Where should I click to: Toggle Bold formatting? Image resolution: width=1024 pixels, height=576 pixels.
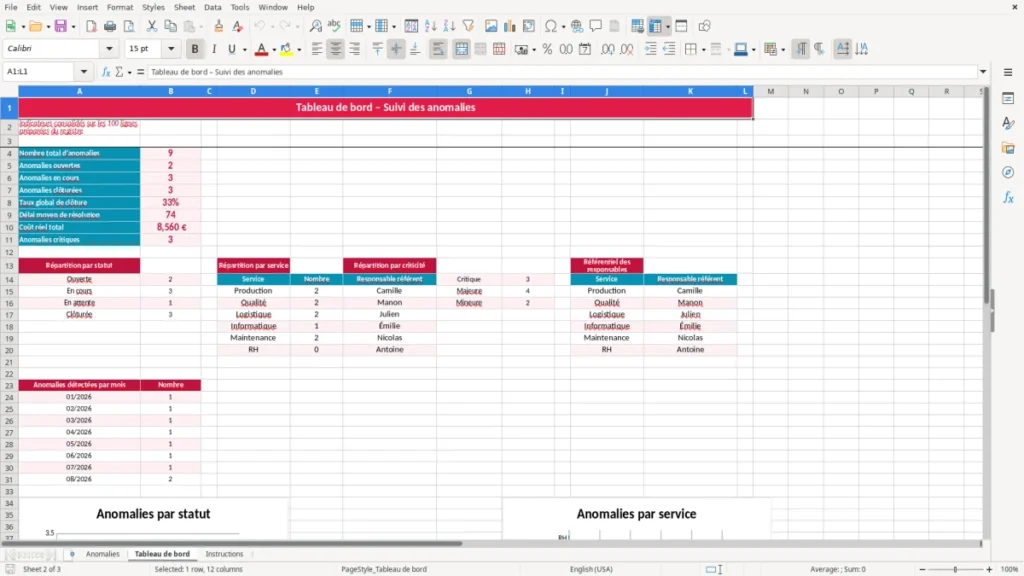click(x=195, y=49)
